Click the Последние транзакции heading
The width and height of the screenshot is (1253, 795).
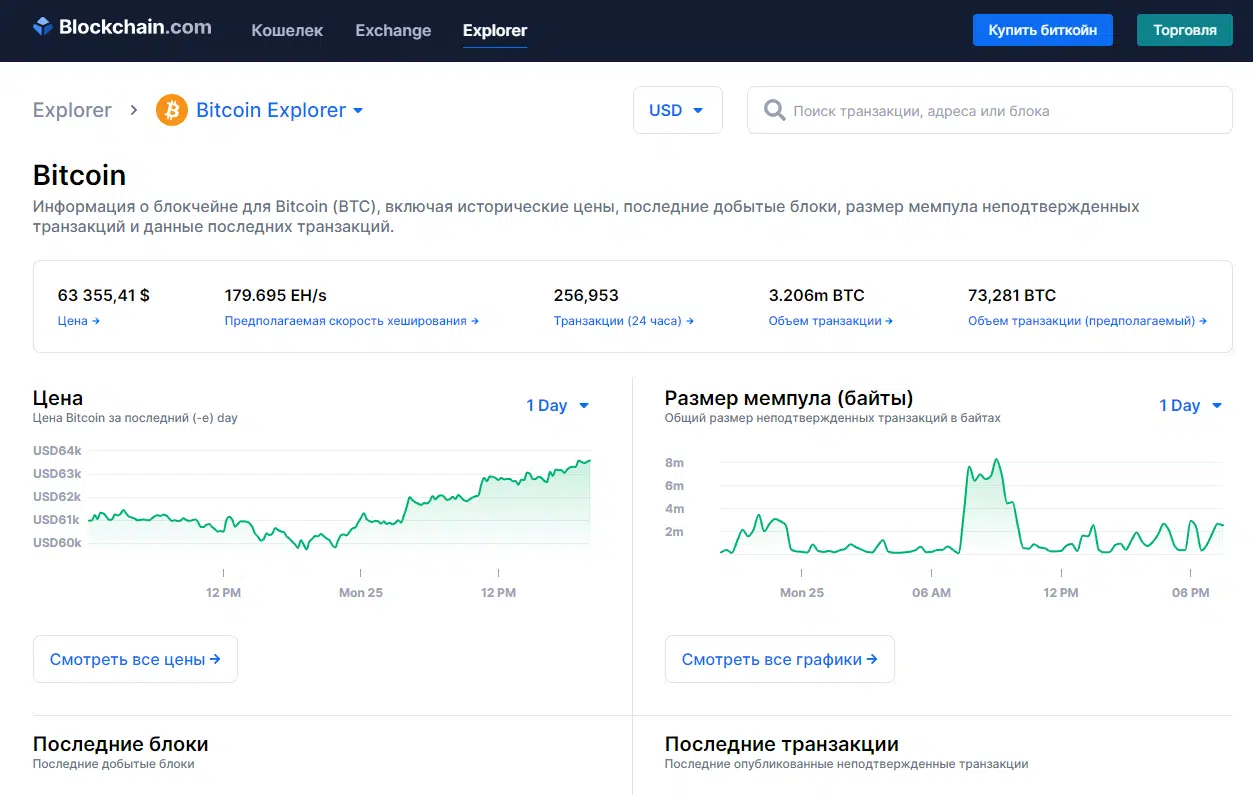pos(782,744)
